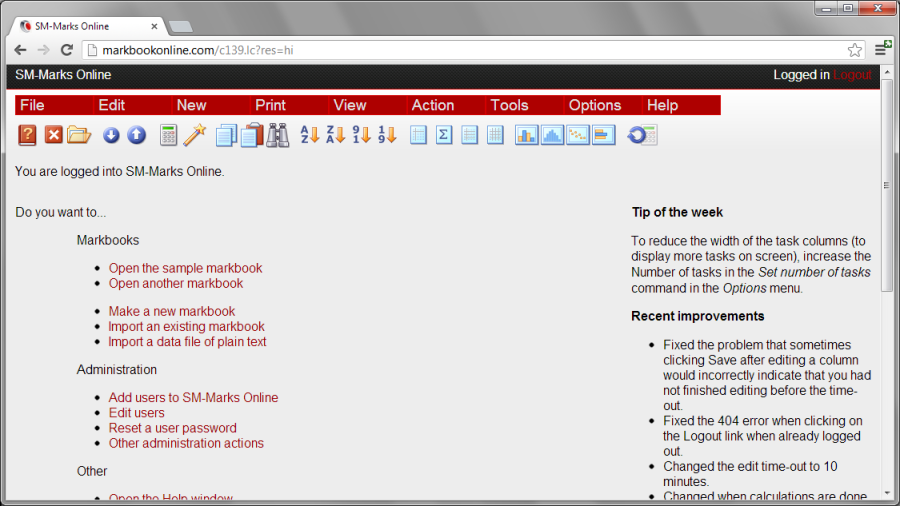Click Make a new markbook link

172,311
